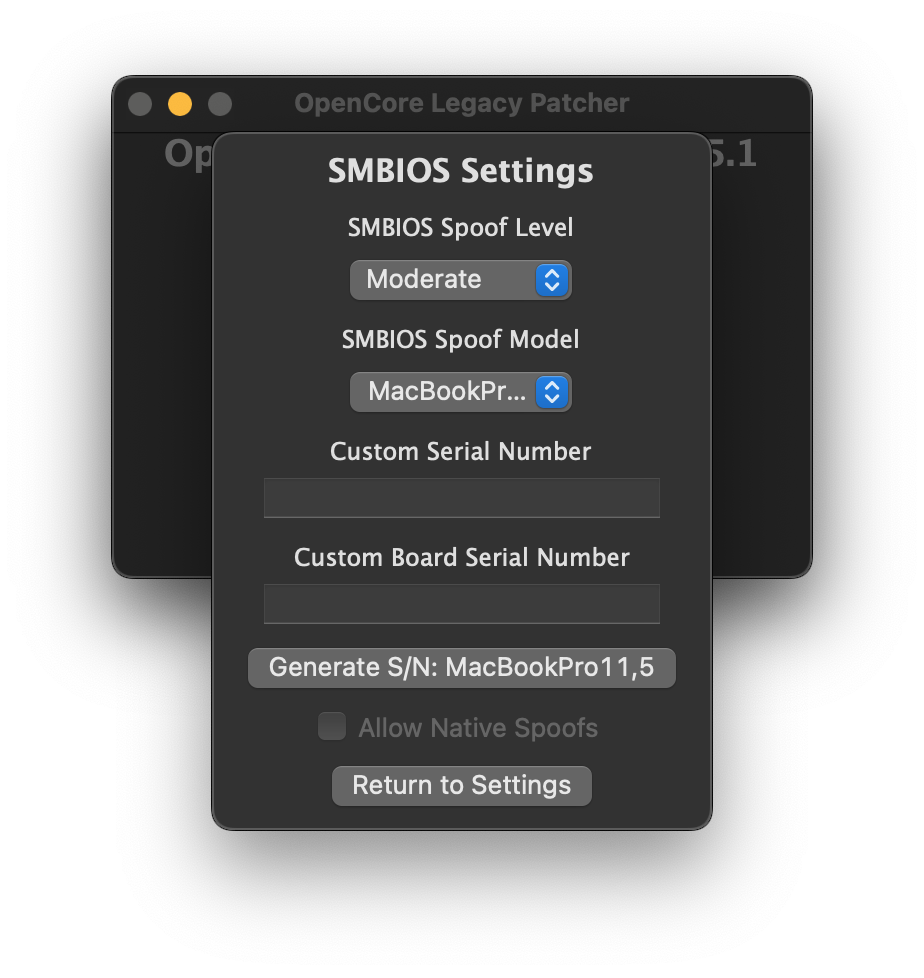Click the leftmost gray close window button

(x=140, y=104)
